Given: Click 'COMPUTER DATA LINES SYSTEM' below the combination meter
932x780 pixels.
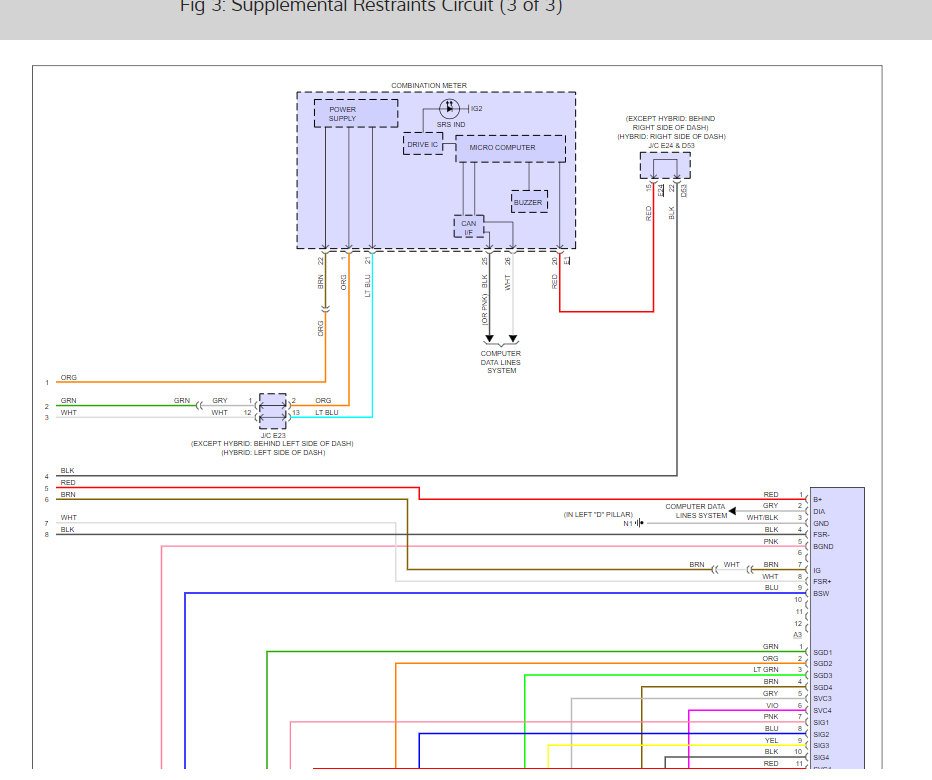Looking at the screenshot, I should coord(501,362).
